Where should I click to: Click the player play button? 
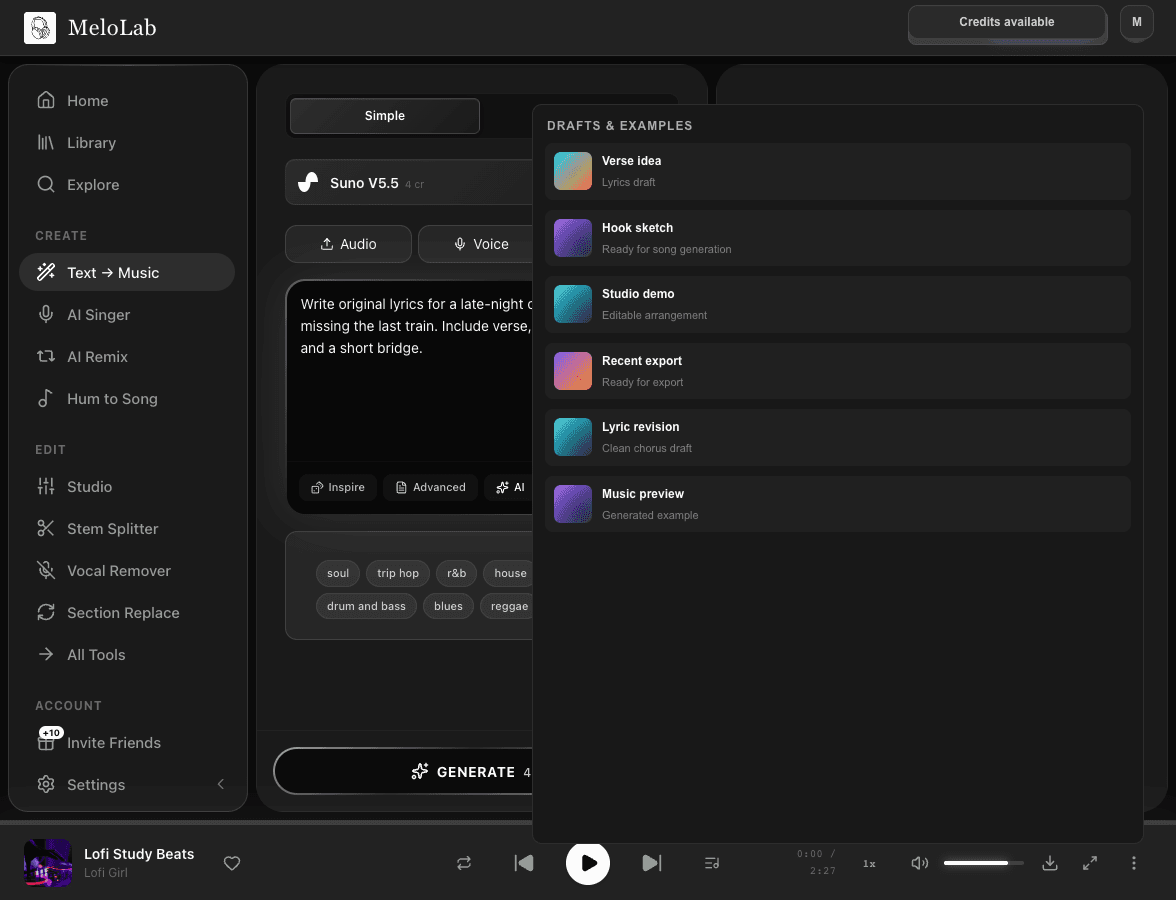click(x=588, y=862)
